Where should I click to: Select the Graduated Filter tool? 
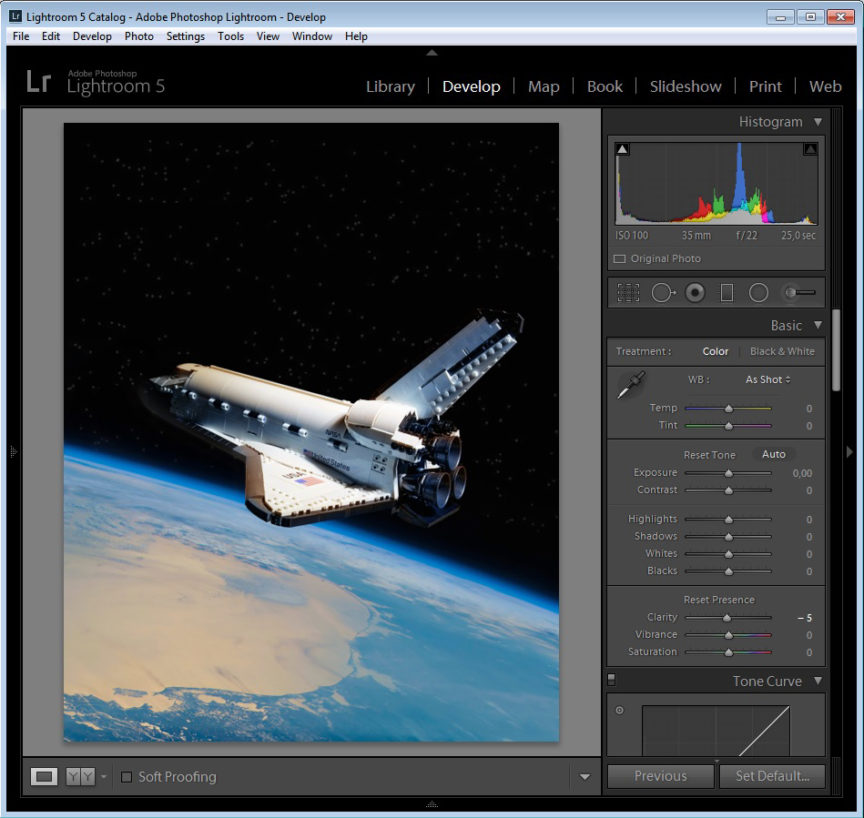[727, 293]
